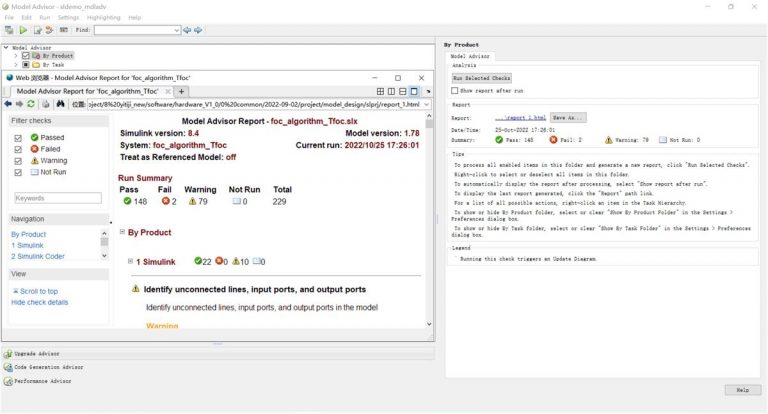This screenshot has height=414, width=768.
Task: Click the Find next right arrow
Action: coord(198,30)
